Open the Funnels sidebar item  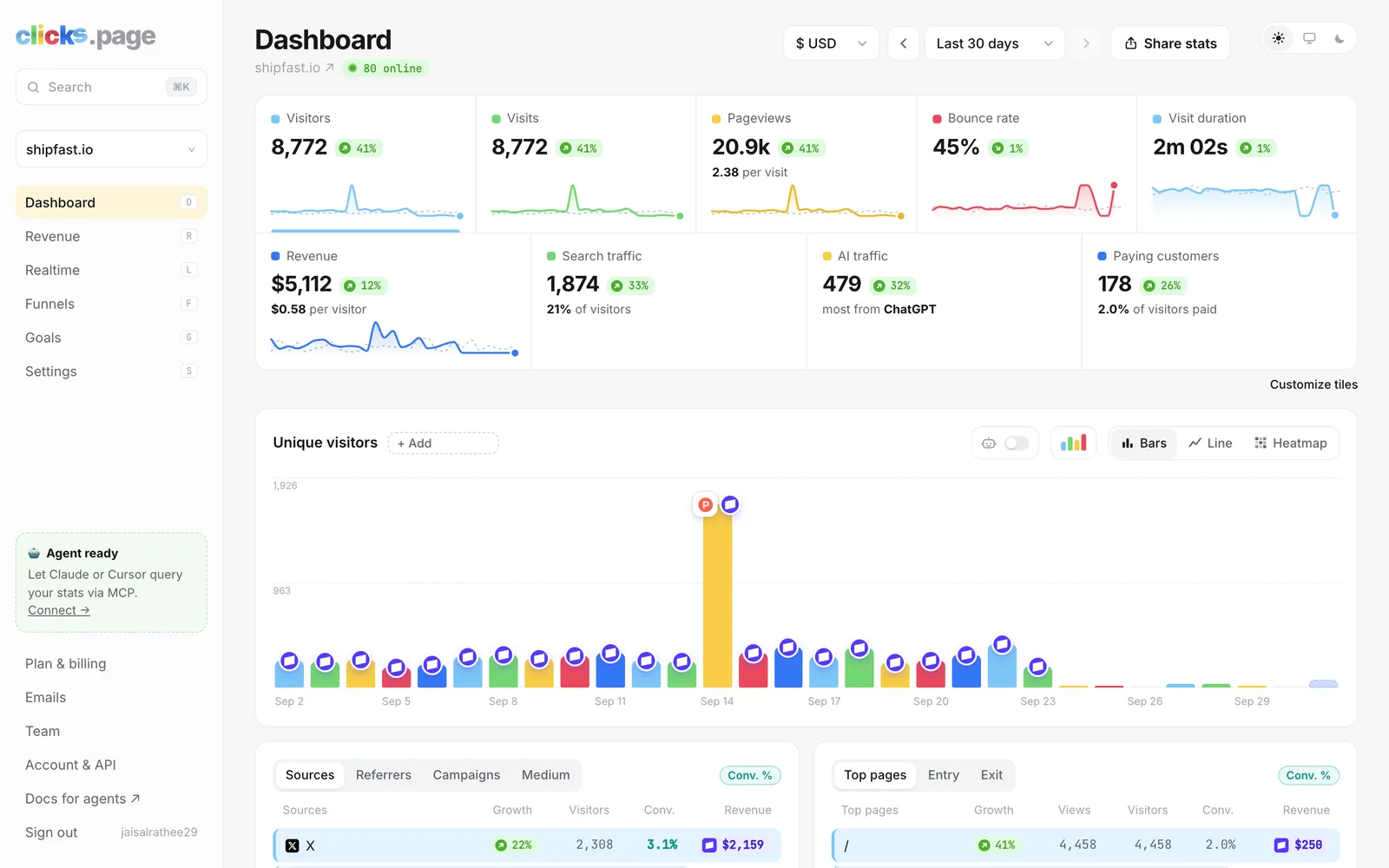(x=111, y=304)
